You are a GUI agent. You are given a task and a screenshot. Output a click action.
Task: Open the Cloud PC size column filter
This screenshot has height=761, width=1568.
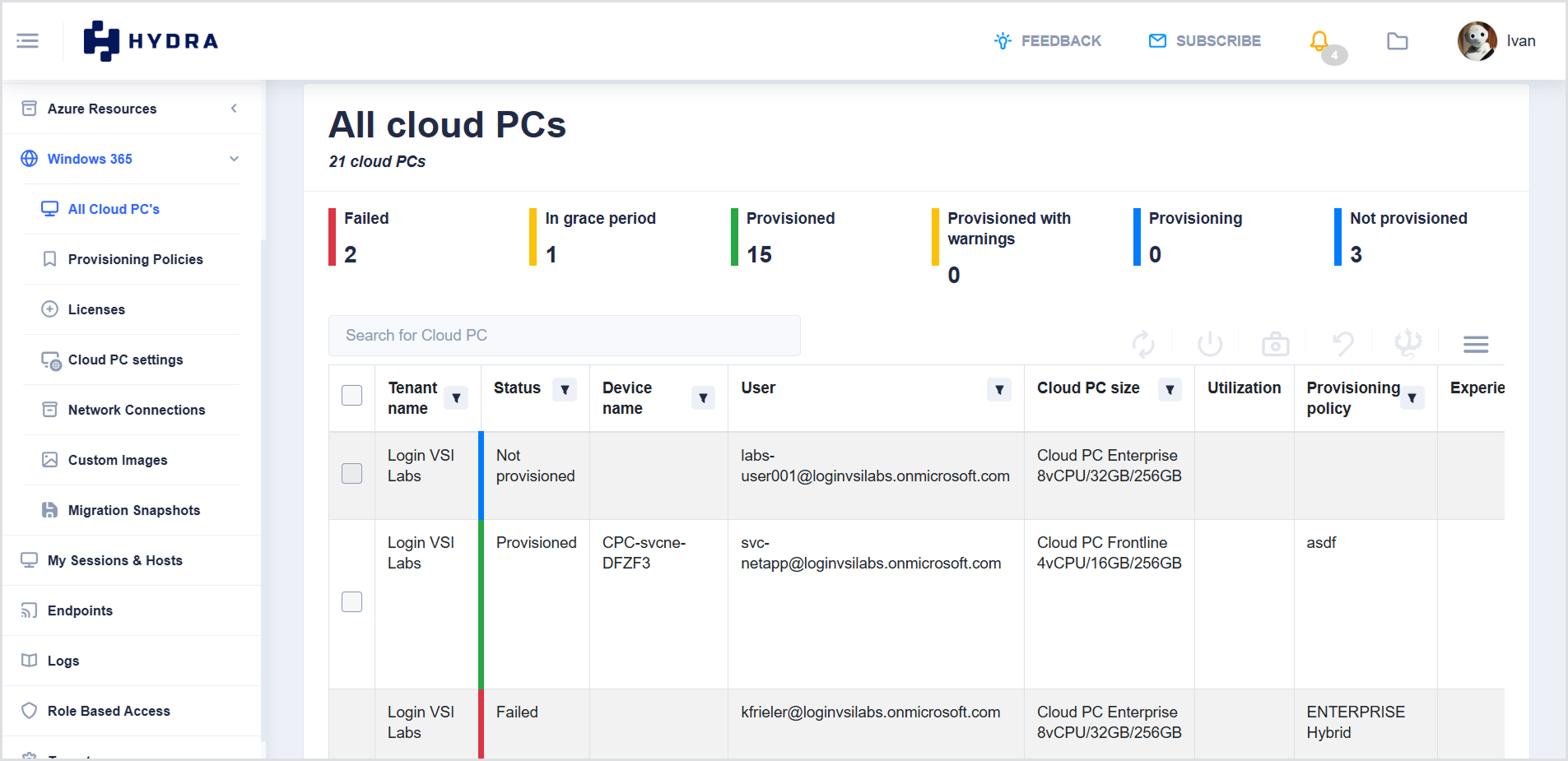(1170, 389)
